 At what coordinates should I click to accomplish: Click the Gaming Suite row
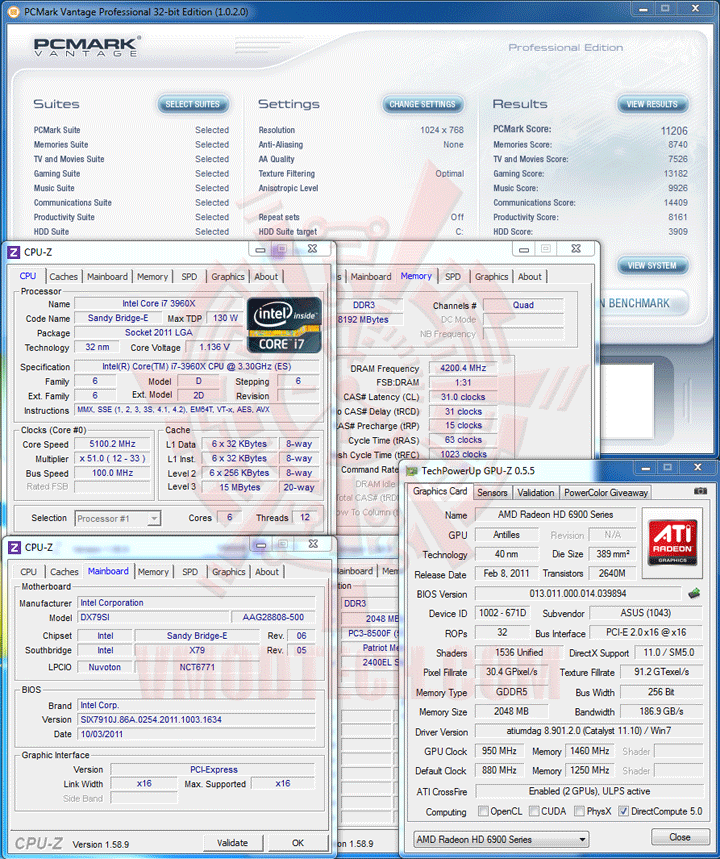[x=131, y=174]
